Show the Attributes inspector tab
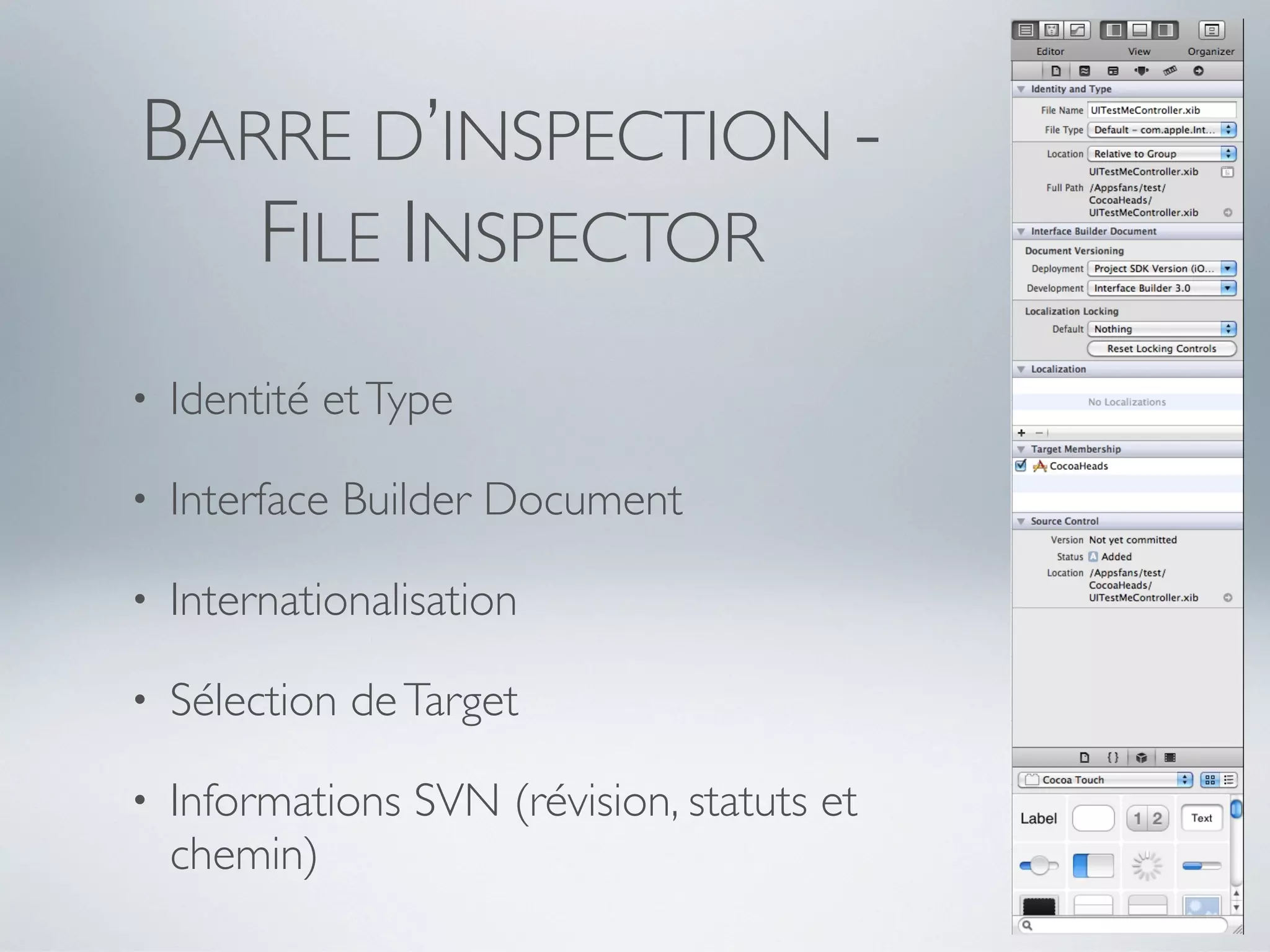Screen dimensions: 1270x952 pyautogui.click(x=1142, y=71)
